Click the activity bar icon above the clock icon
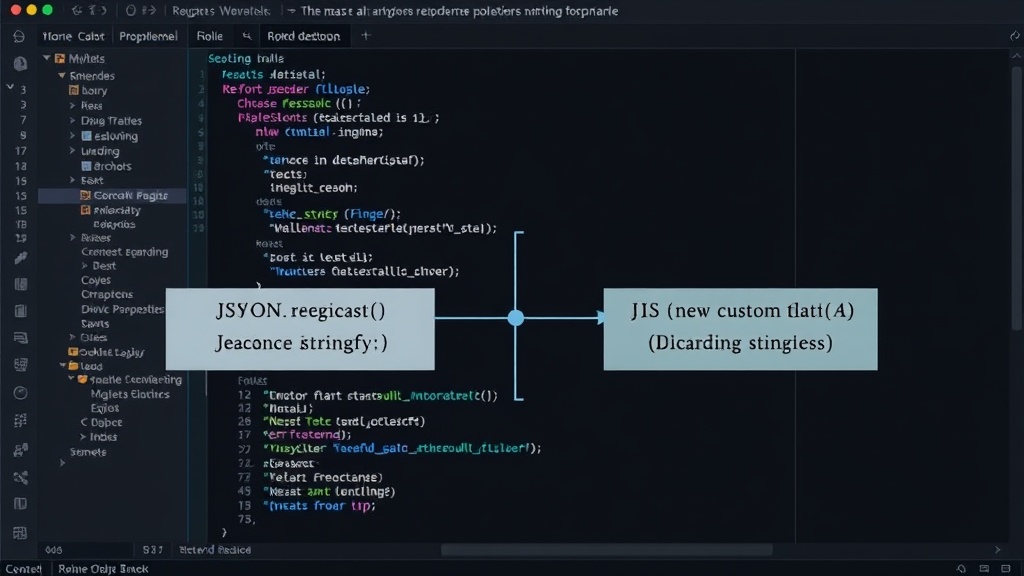 20,364
